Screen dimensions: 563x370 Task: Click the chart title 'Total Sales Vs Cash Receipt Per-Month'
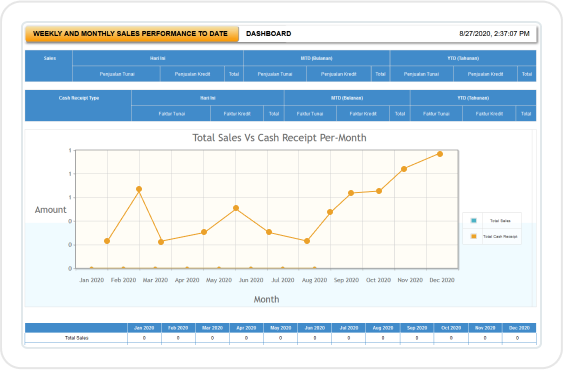(x=279, y=138)
